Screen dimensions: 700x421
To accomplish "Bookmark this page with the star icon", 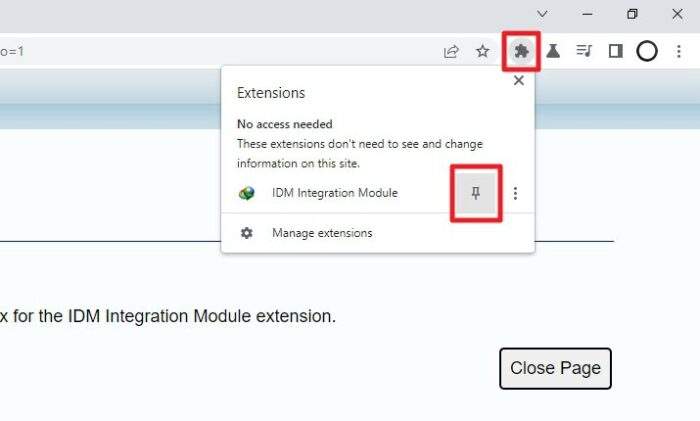I will coord(483,51).
